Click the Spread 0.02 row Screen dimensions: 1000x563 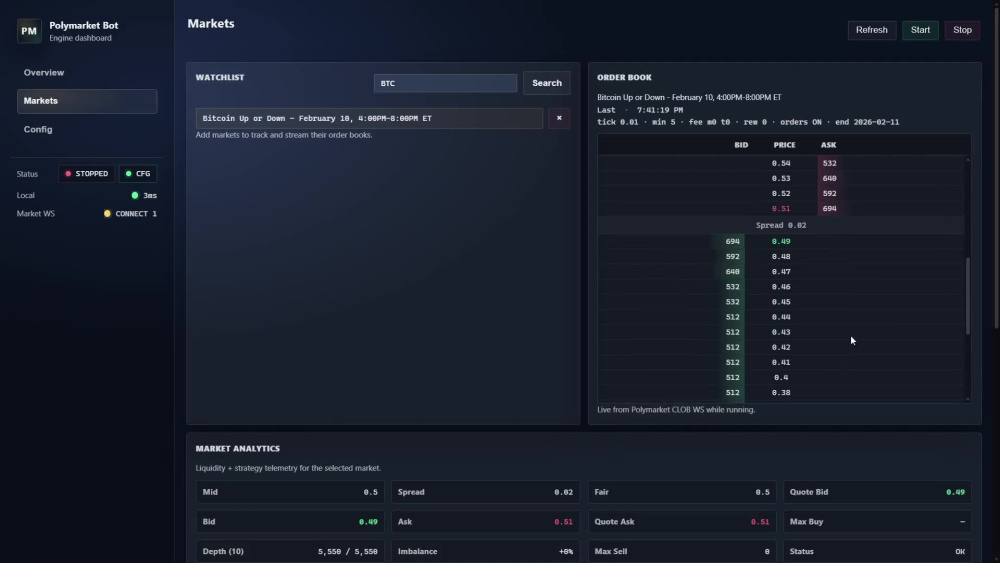[781, 225]
